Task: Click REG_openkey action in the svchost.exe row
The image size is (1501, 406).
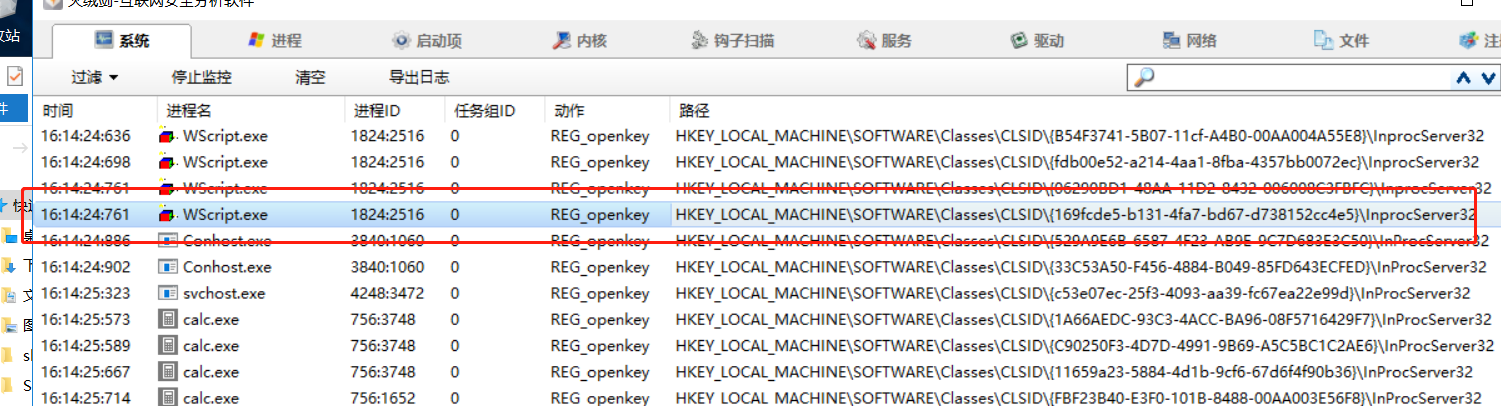Action: [600, 293]
